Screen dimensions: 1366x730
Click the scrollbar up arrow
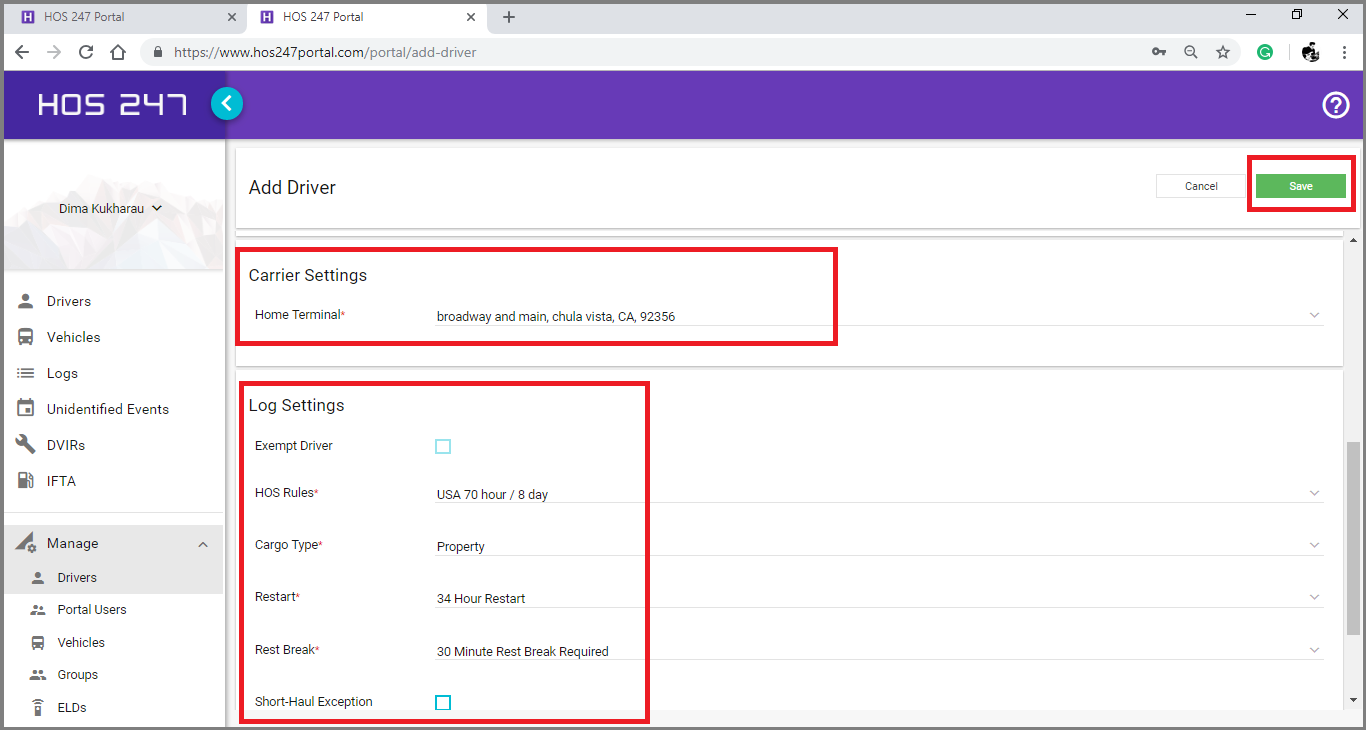point(1354,240)
